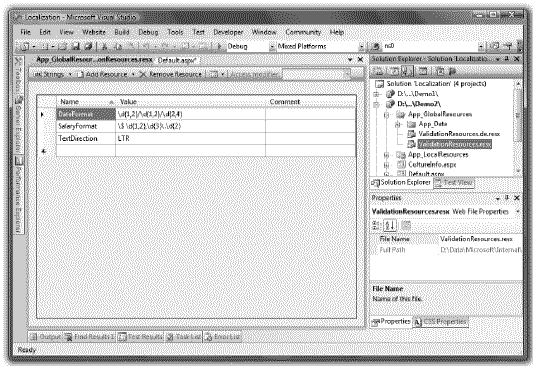The image size is (533, 368).
Task: Switch to the Test View tab
Action: tap(454, 183)
